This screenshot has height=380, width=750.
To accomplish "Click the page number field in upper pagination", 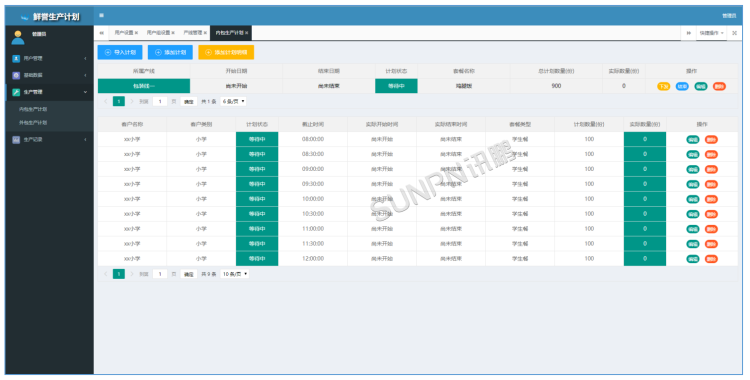I will coord(160,101).
